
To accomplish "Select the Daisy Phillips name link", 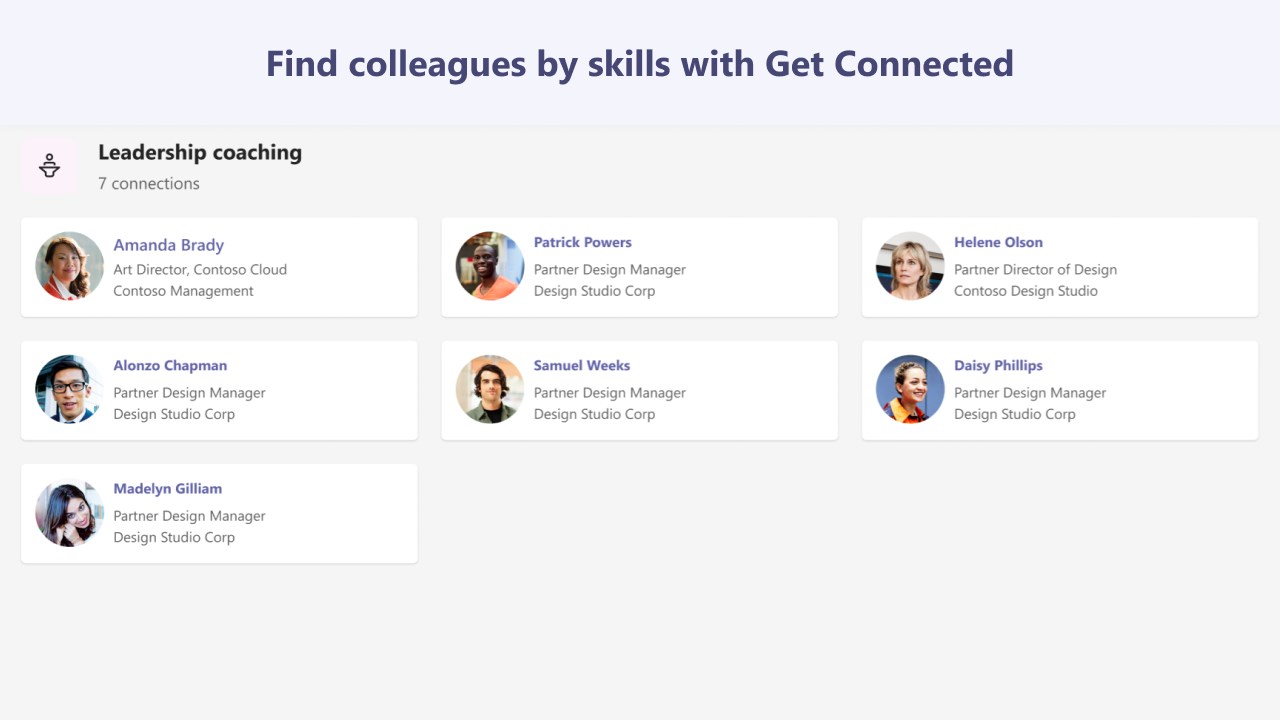I will click(998, 365).
